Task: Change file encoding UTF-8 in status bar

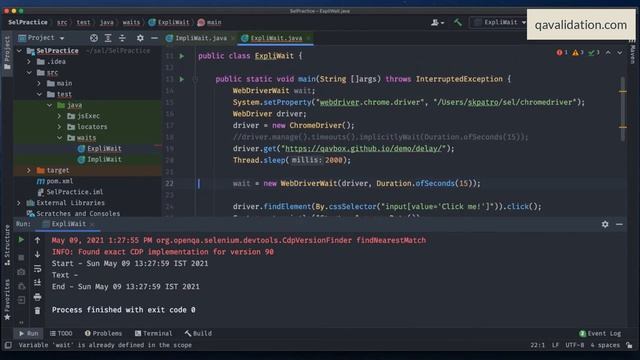Action: [575, 345]
